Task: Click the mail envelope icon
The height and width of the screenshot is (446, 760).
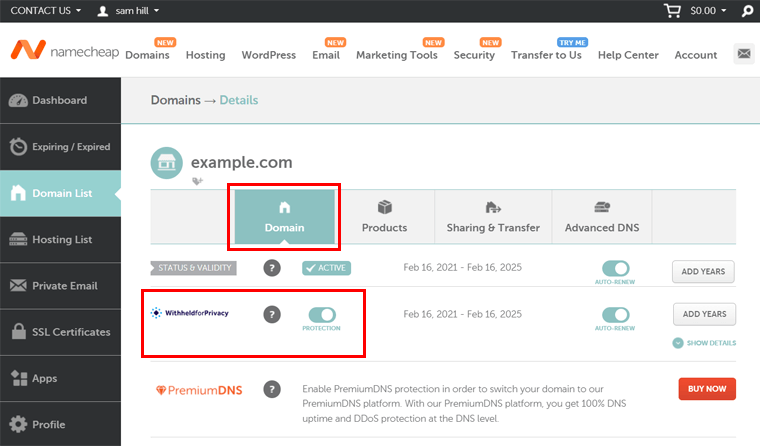Action: tap(743, 54)
